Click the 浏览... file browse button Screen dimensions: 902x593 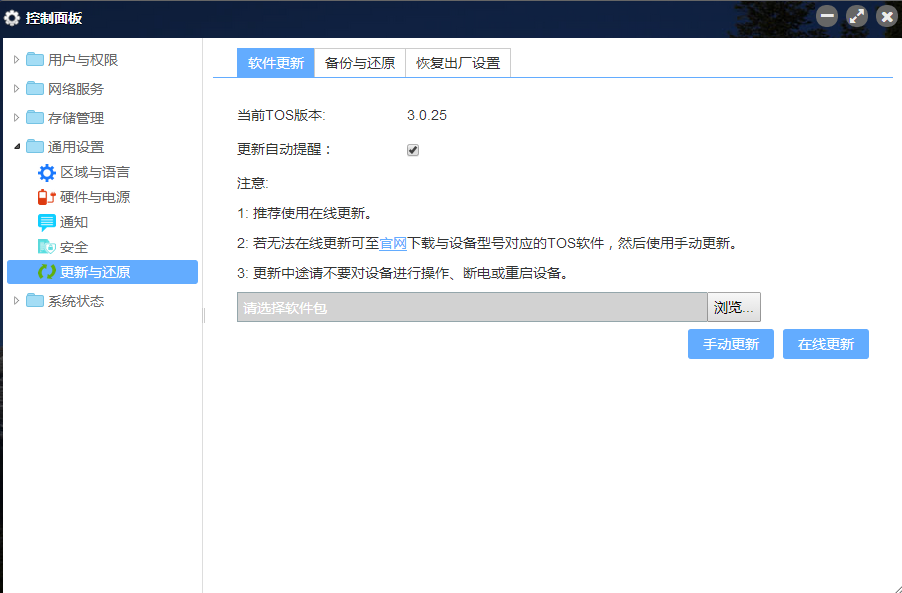coord(734,308)
